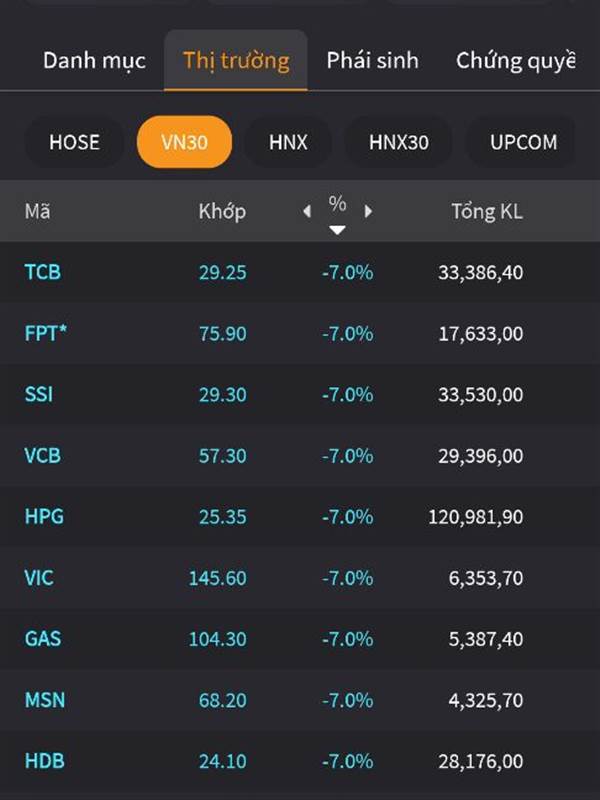The width and height of the screenshot is (600, 800).
Task: Open the FPT* stock ticker
Action: (46, 333)
